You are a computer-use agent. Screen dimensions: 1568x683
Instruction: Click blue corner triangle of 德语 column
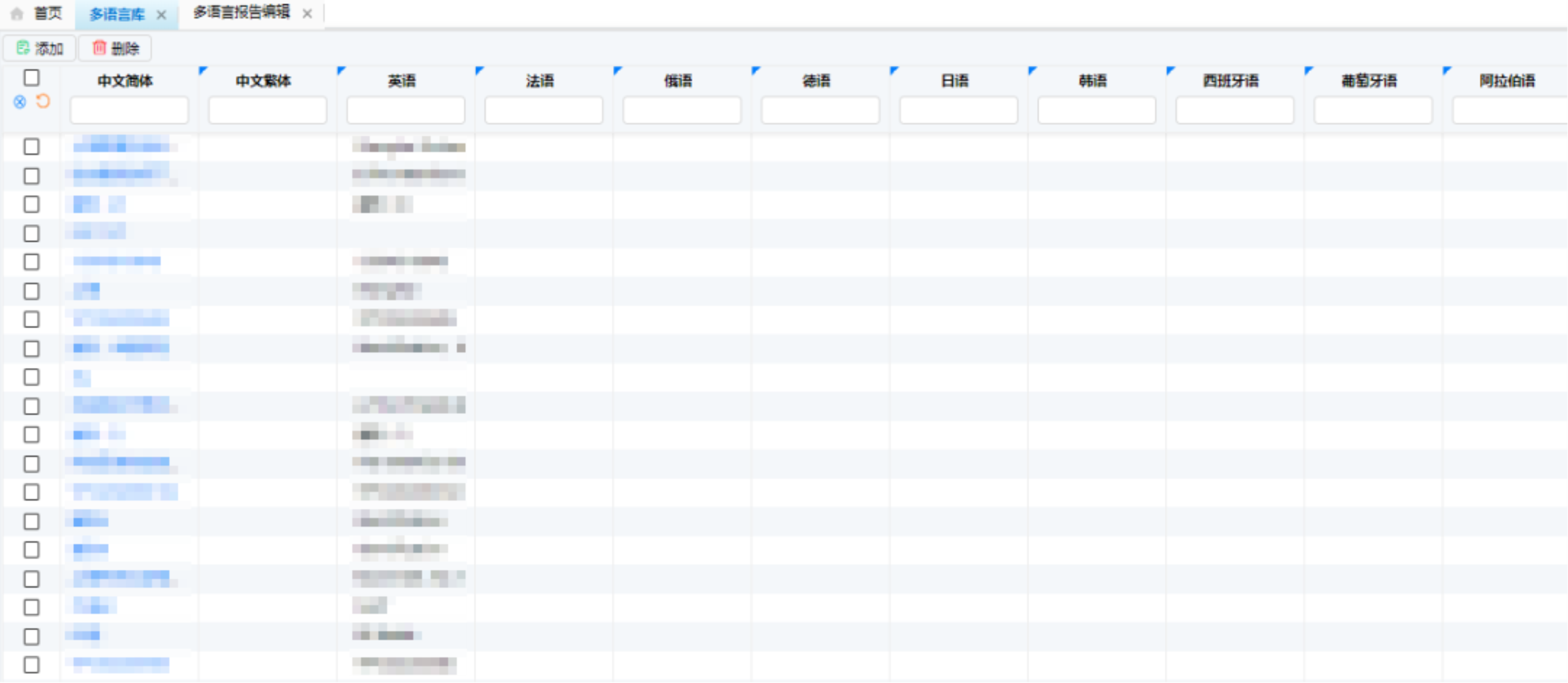[755, 71]
